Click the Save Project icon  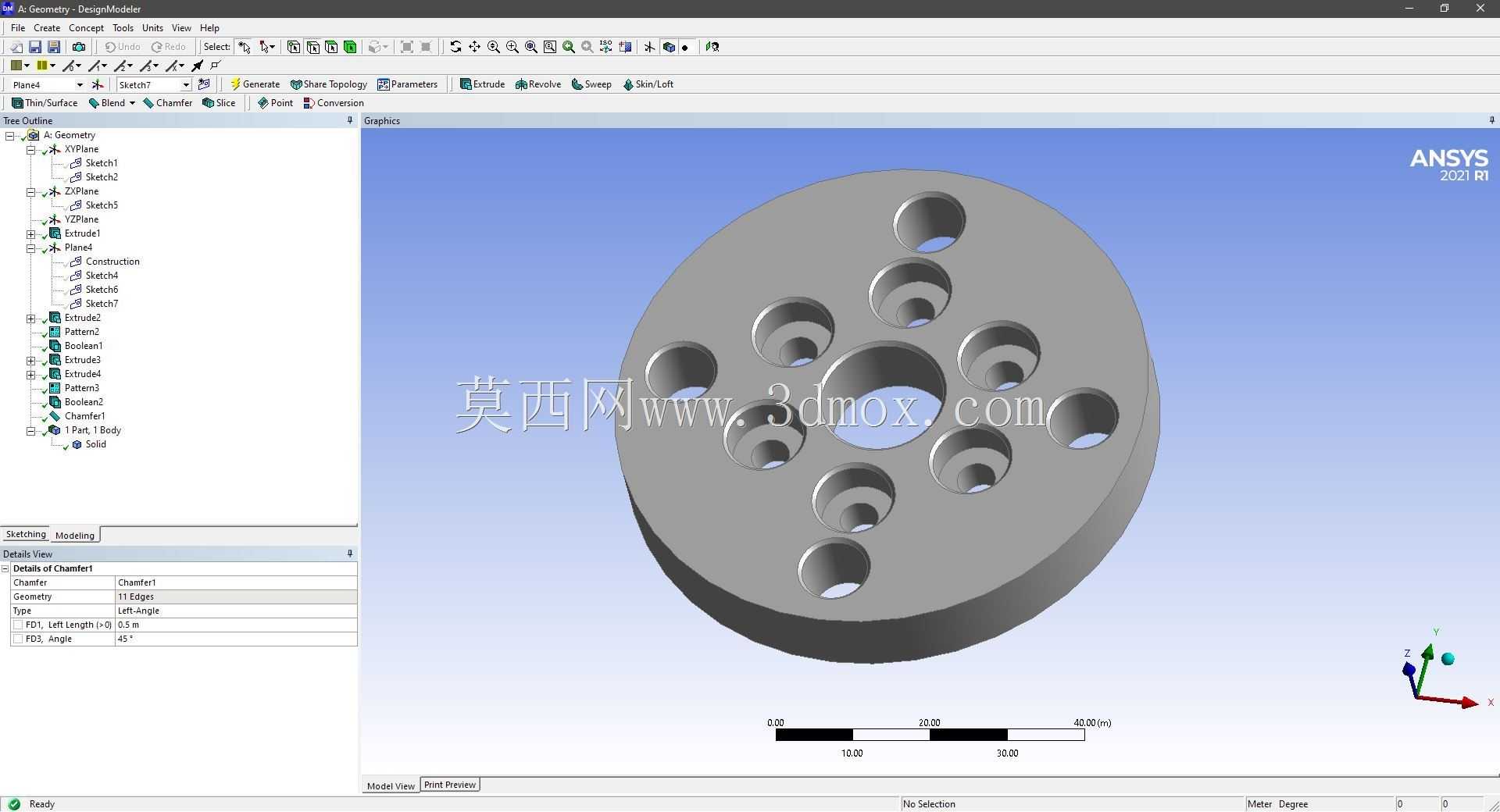(35, 47)
